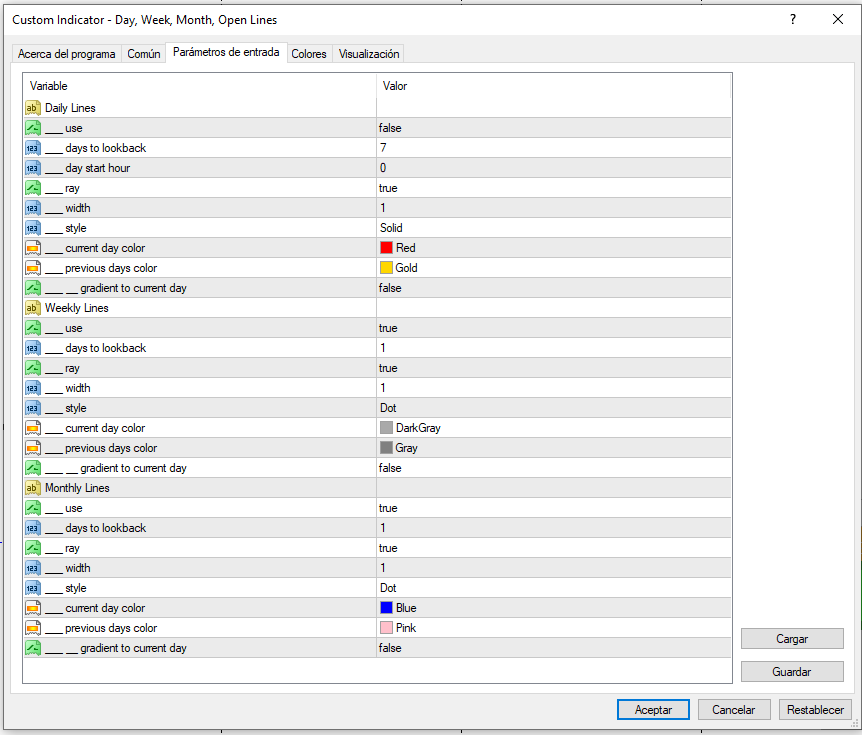Open the Weekly Lines style Dot dropdown
The width and height of the screenshot is (862, 742).
click(554, 408)
